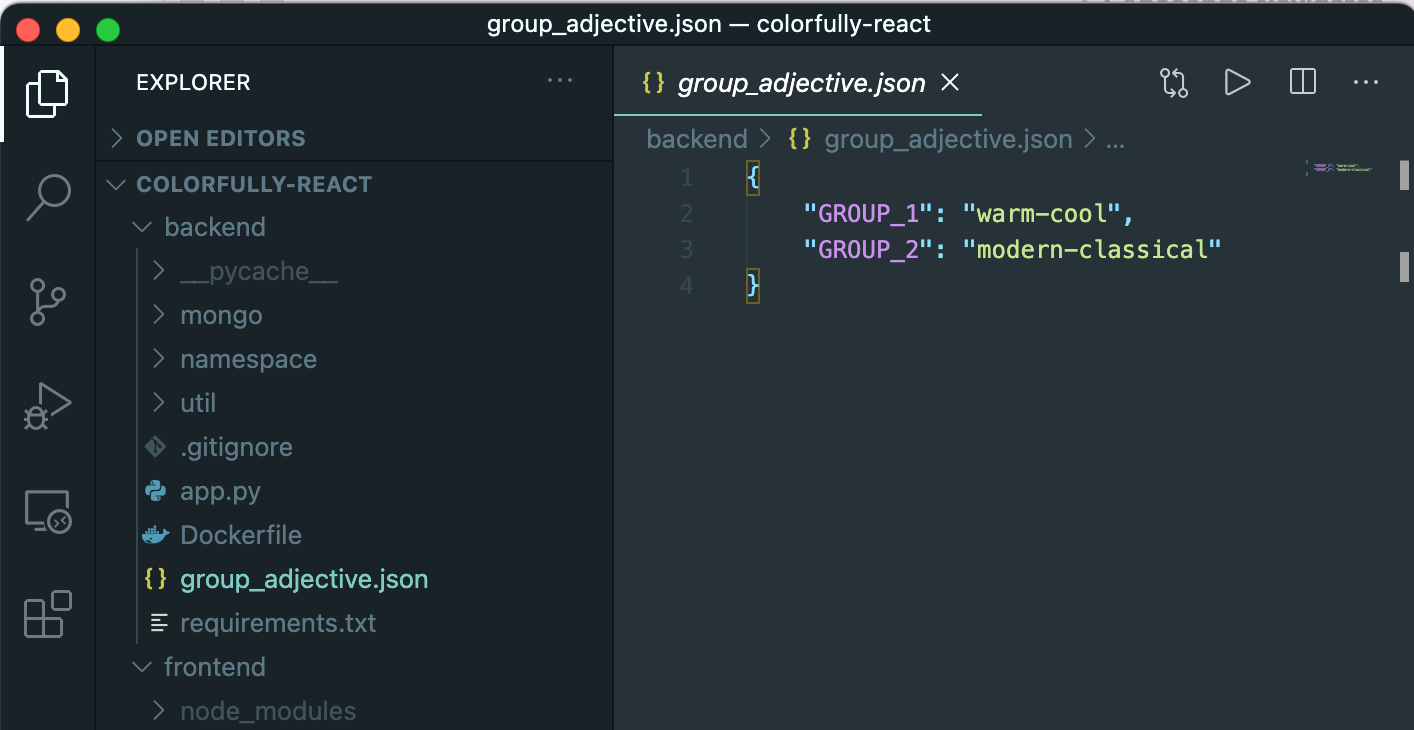Click the yellow minimize window button
This screenshot has width=1414, height=730.
click(x=68, y=30)
